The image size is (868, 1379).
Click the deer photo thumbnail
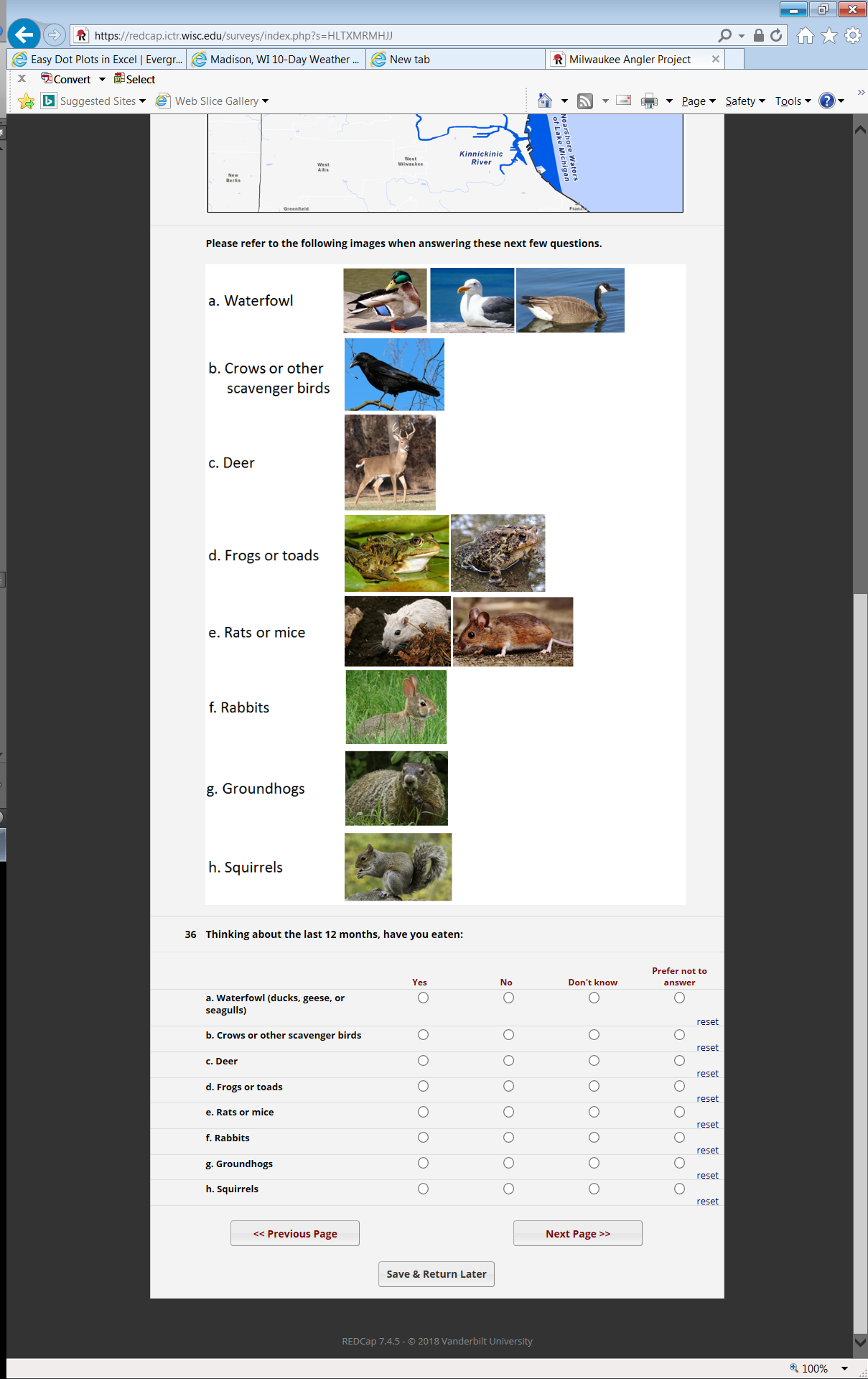click(x=390, y=463)
